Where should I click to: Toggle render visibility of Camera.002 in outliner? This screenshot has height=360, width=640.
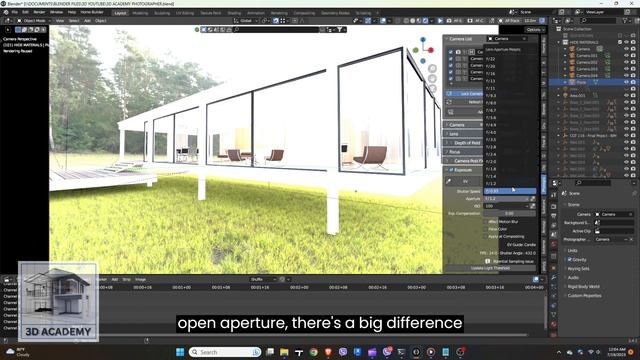633,62
